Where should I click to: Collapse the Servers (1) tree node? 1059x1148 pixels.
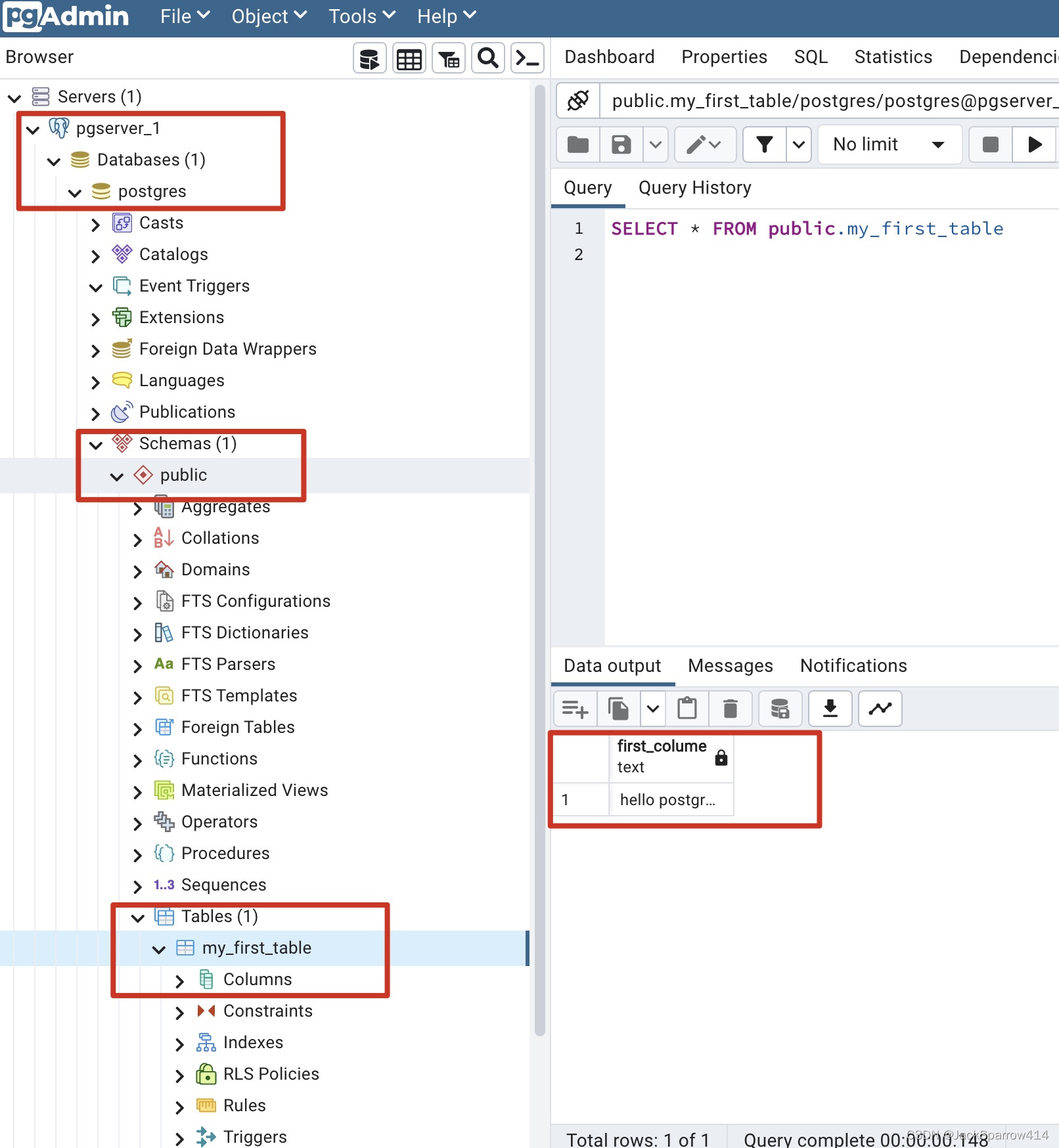pos(14,99)
